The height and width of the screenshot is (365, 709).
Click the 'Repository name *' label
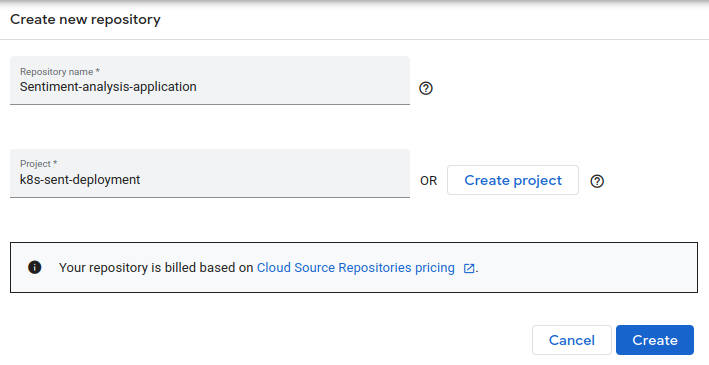pos(60,71)
